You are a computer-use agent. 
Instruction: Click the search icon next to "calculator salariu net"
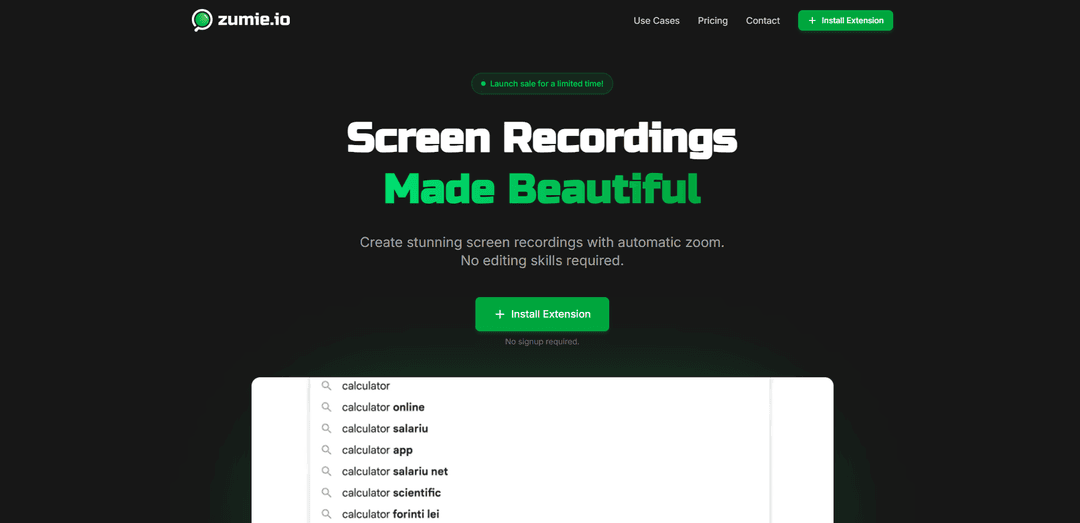326,471
